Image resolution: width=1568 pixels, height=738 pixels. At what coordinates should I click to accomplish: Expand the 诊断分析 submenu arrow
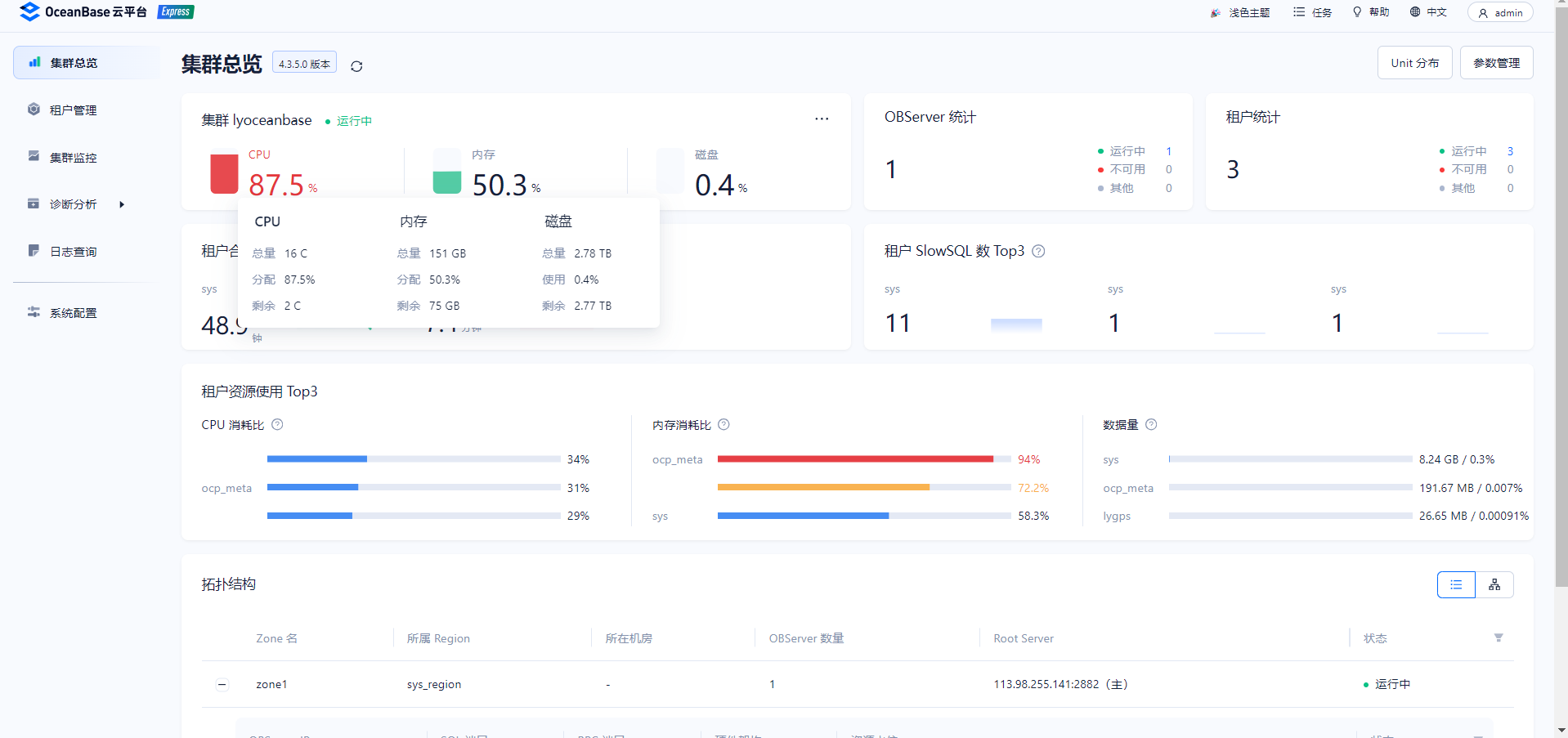(x=122, y=204)
